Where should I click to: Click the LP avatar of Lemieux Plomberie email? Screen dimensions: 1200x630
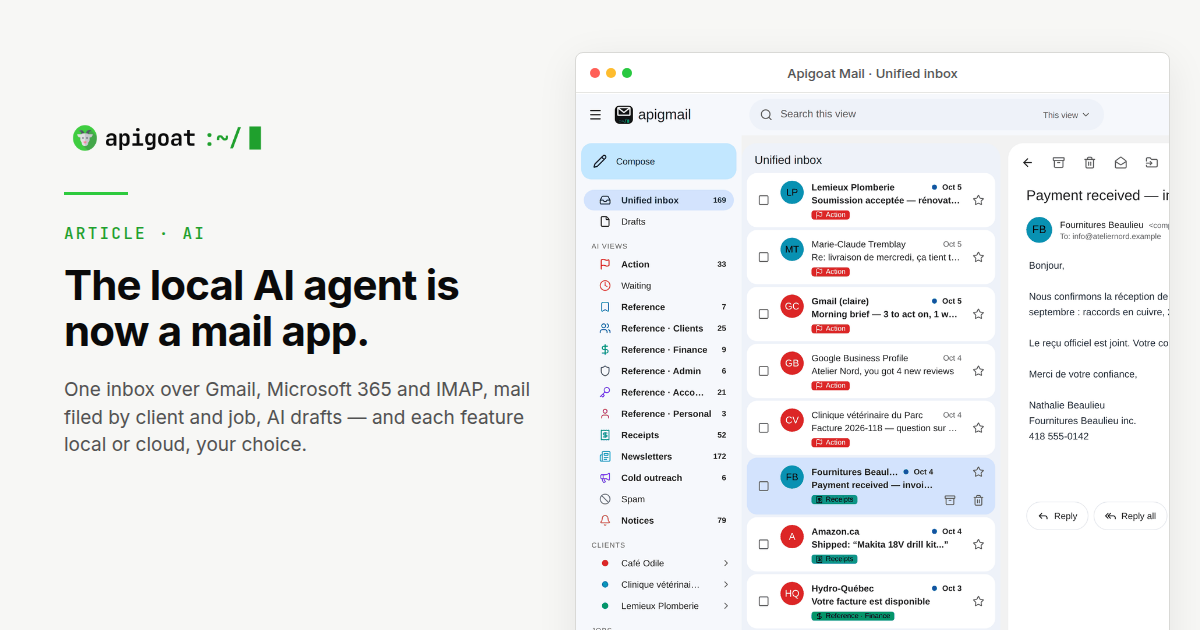coord(792,192)
